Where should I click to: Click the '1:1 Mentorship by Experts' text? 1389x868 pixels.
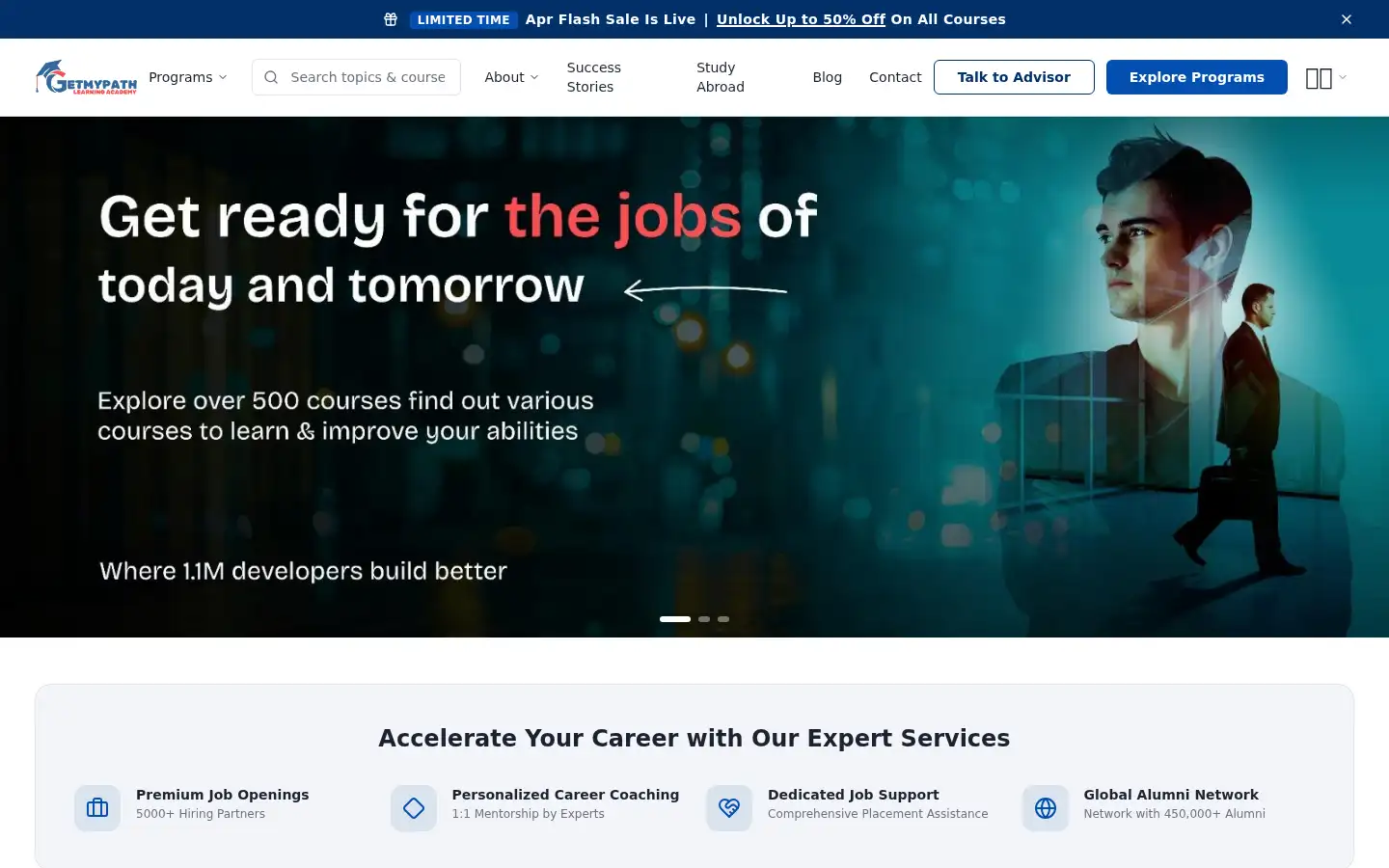point(528,814)
